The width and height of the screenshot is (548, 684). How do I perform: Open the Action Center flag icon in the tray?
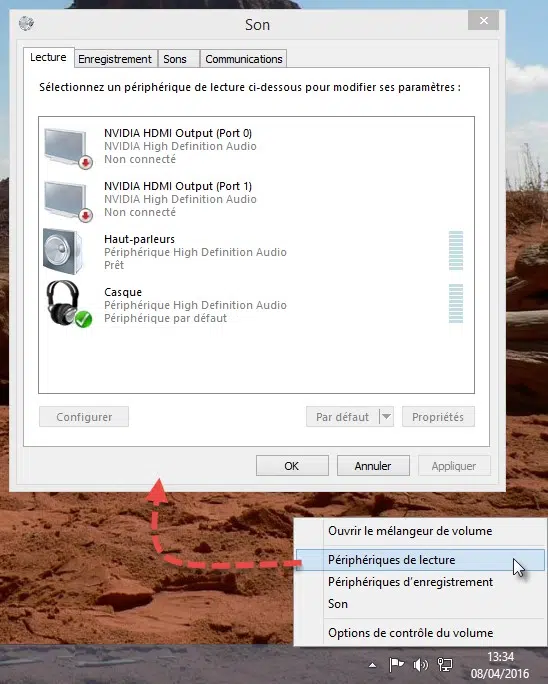[x=396, y=665]
